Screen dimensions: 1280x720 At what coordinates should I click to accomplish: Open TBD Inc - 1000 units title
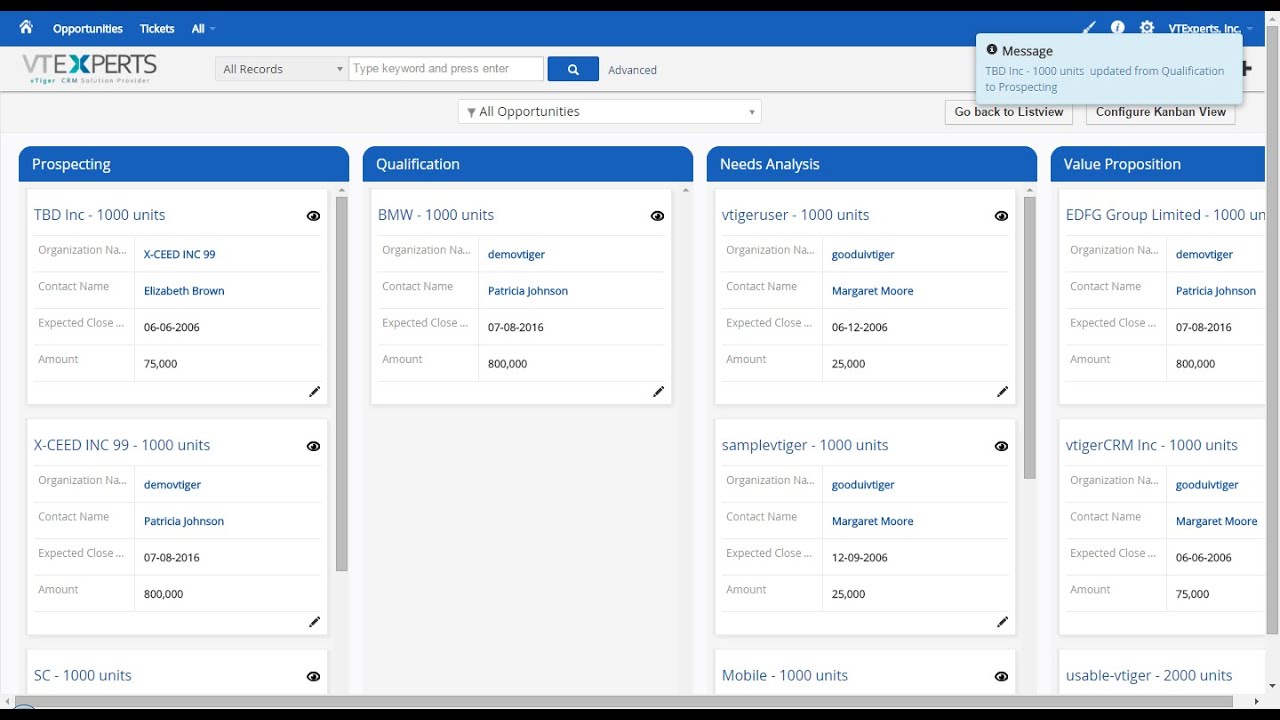pos(100,215)
